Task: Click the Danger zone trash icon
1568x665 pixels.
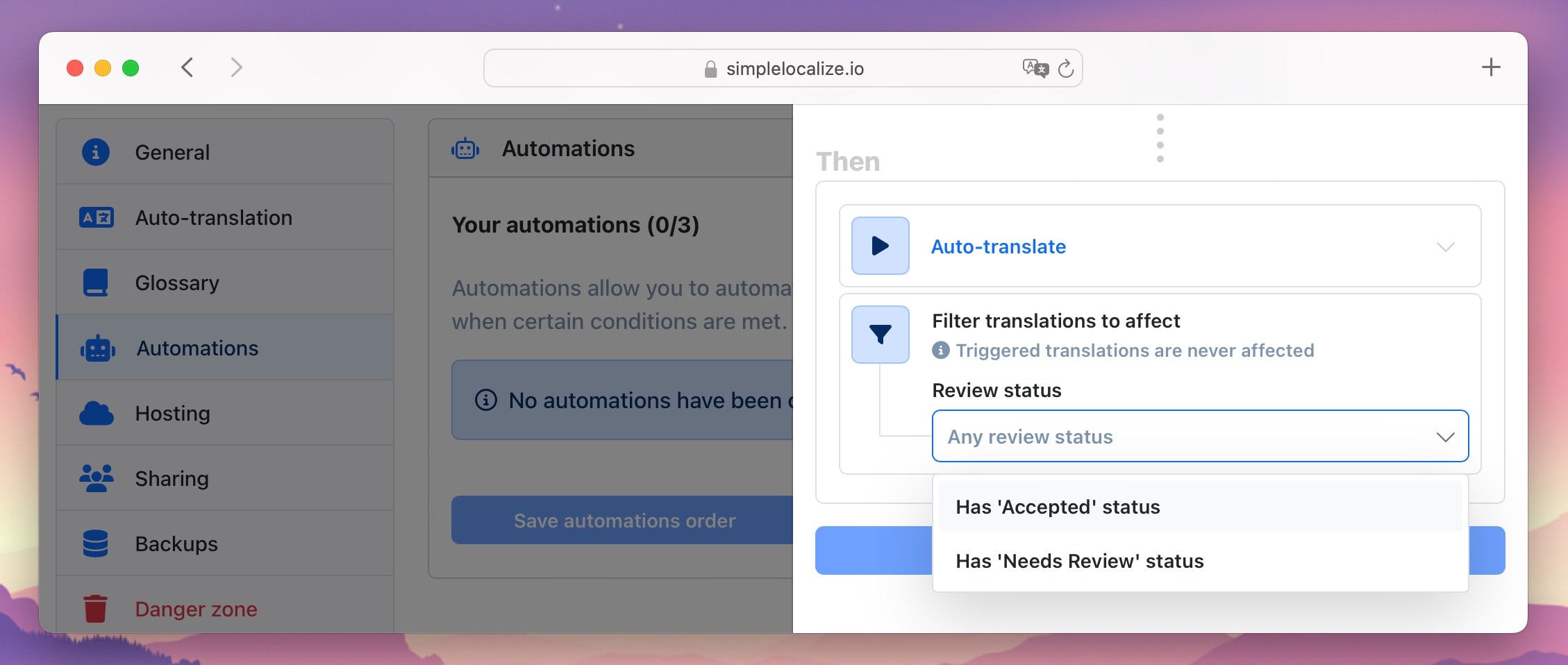Action: (96, 609)
